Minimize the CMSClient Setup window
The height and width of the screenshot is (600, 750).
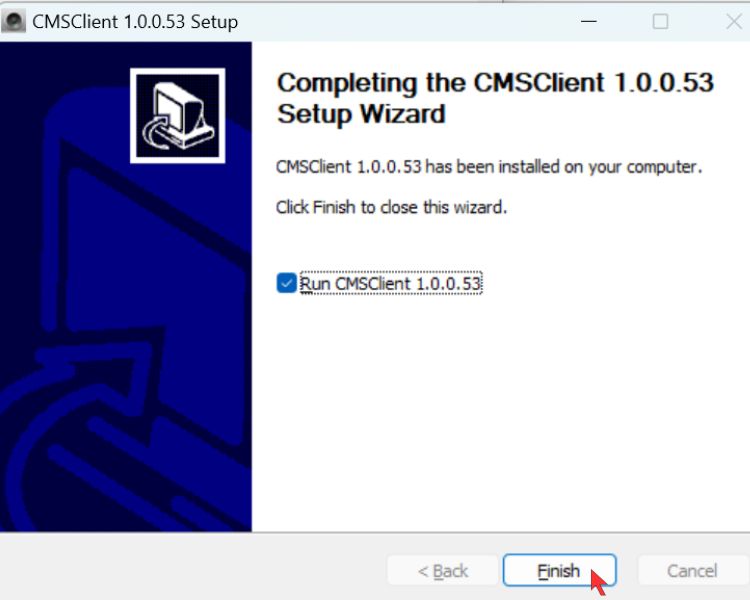pos(588,21)
